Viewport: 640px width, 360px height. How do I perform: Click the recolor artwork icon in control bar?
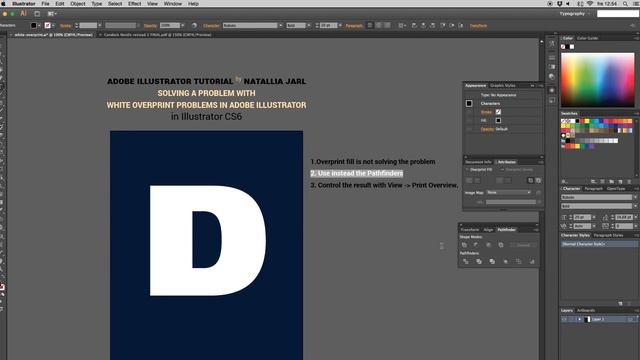[x=194, y=25]
